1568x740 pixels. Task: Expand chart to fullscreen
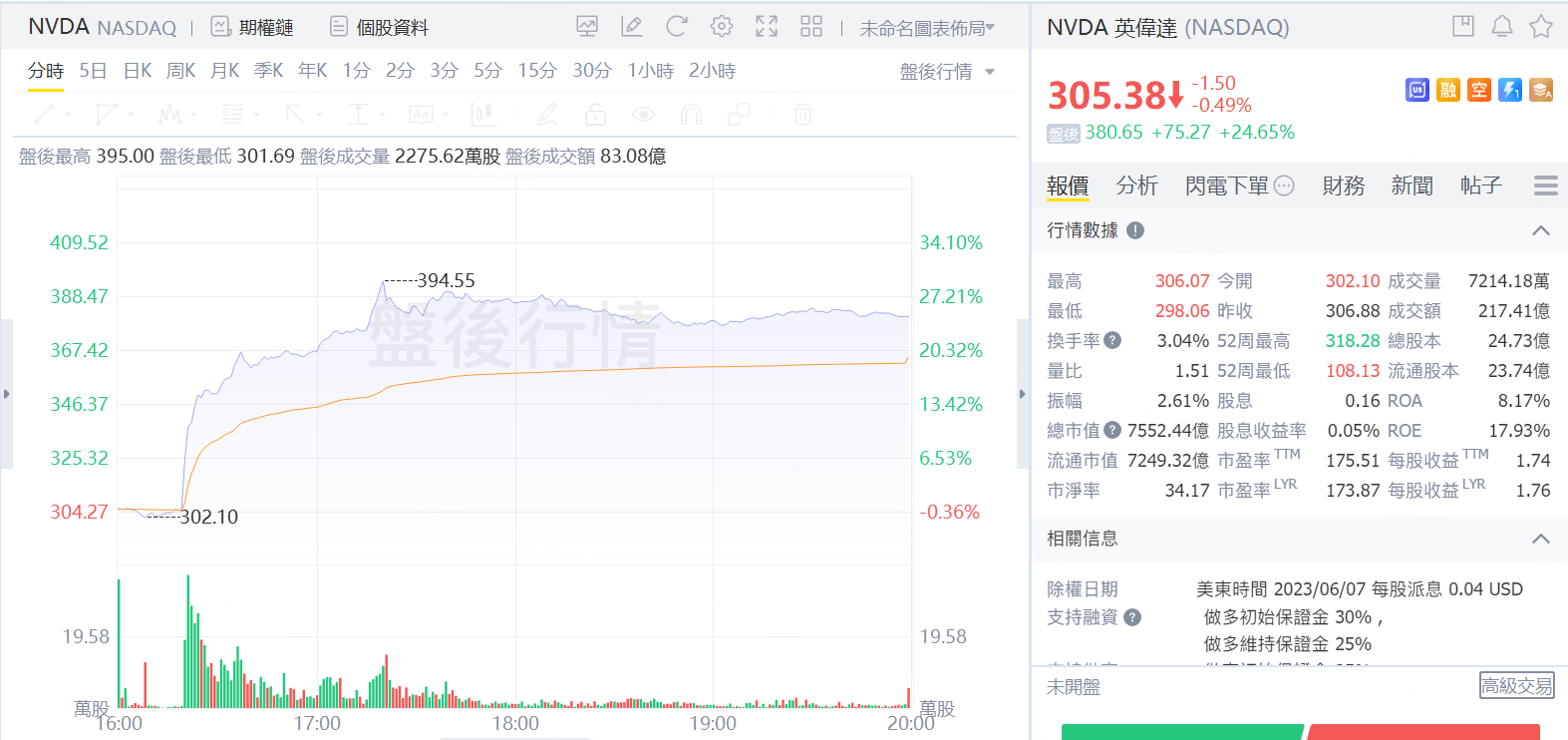point(767,27)
